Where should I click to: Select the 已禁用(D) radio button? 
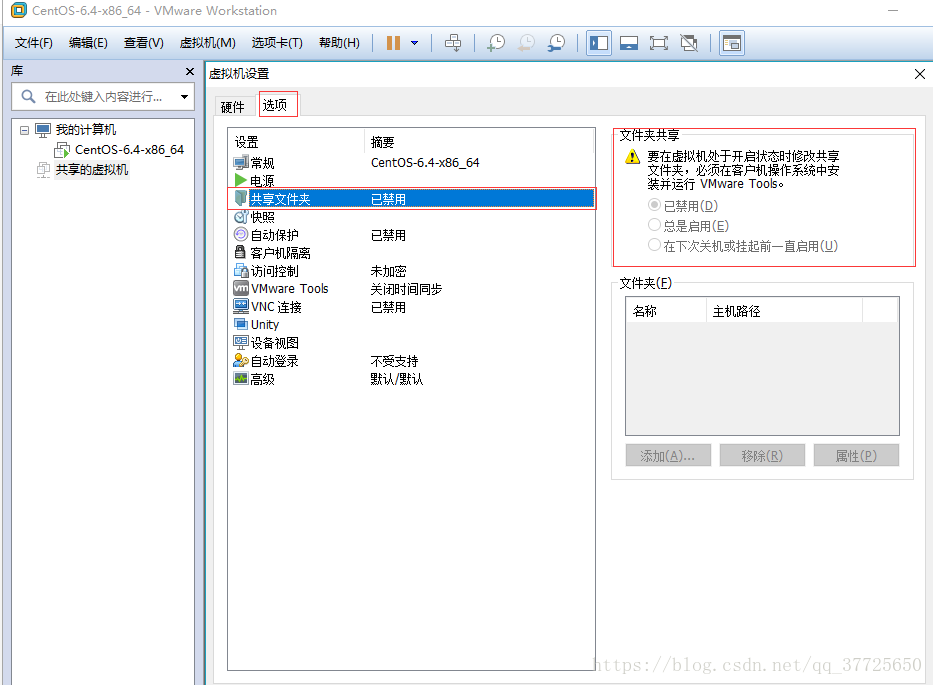click(x=655, y=205)
